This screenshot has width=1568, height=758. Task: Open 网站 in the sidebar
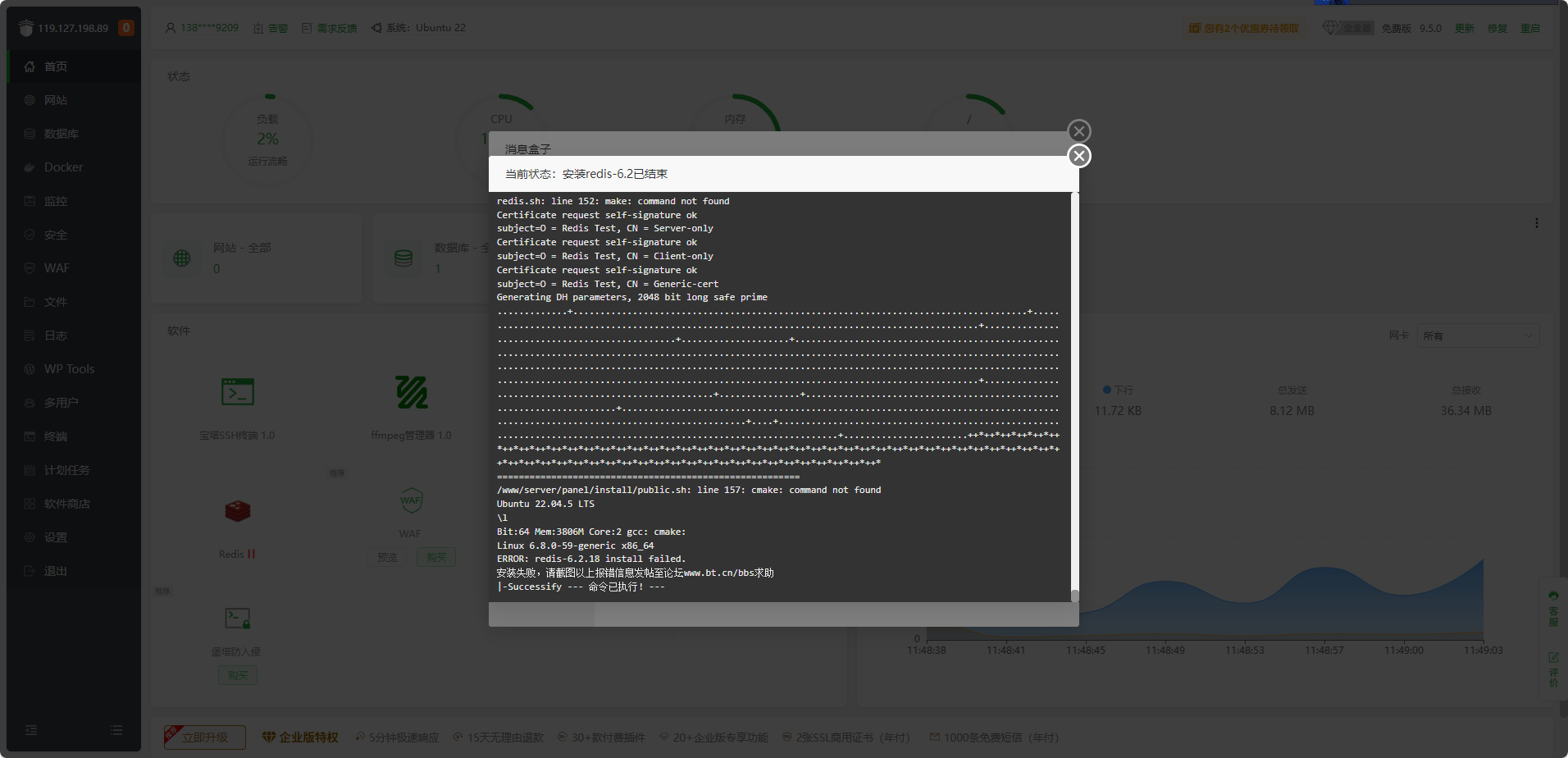(x=74, y=100)
